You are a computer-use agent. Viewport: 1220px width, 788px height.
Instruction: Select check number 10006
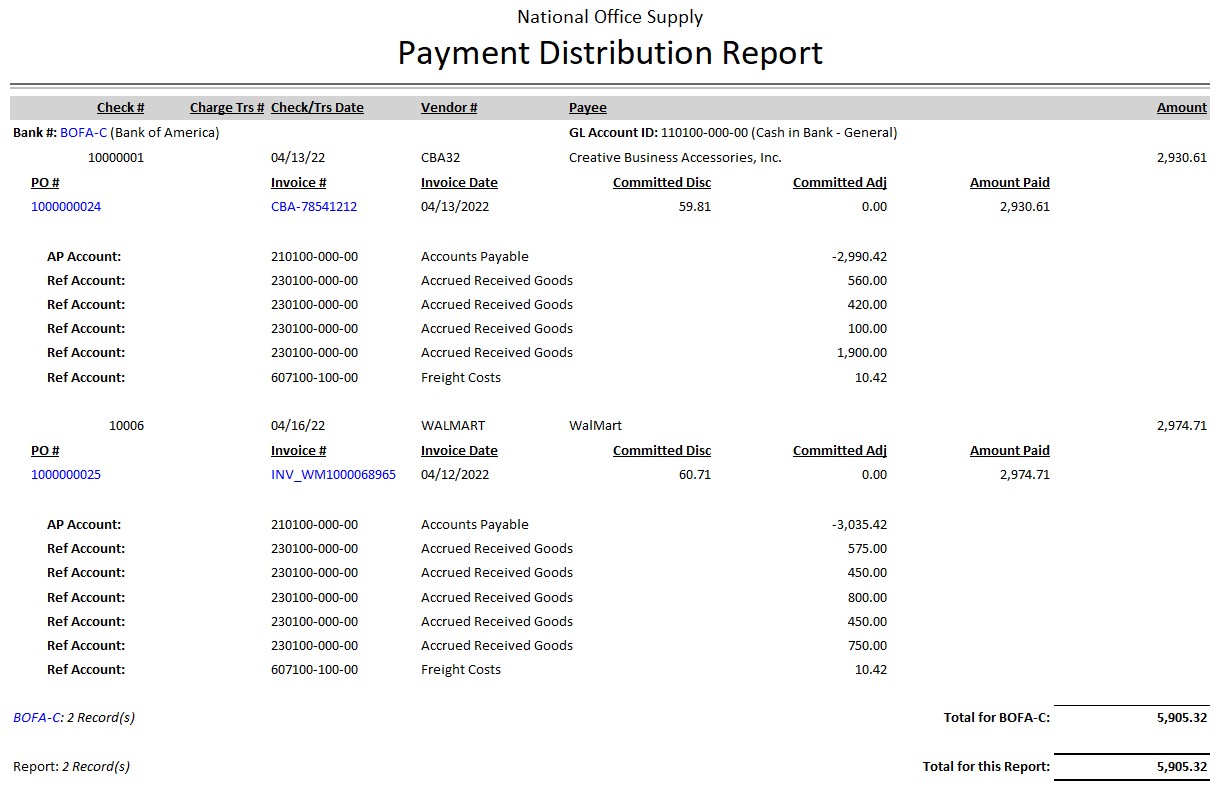point(126,426)
